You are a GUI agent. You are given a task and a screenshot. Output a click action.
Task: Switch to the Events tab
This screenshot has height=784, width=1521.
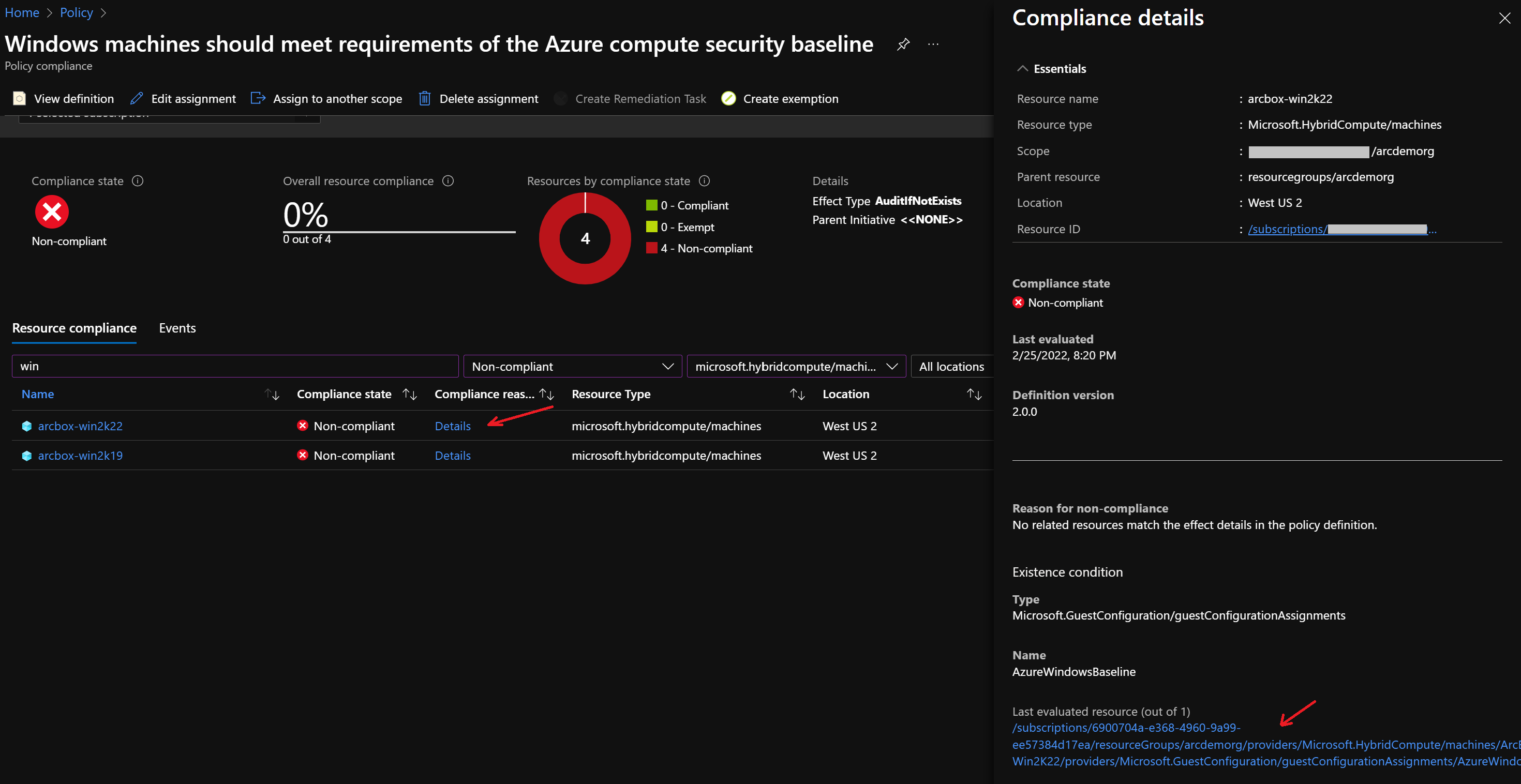pos(177,328)
